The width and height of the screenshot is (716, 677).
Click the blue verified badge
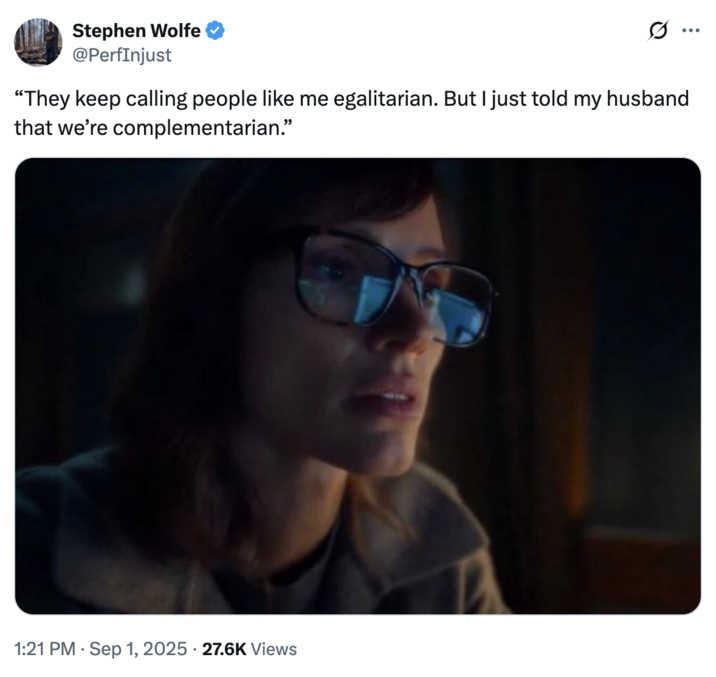[215, 31]
